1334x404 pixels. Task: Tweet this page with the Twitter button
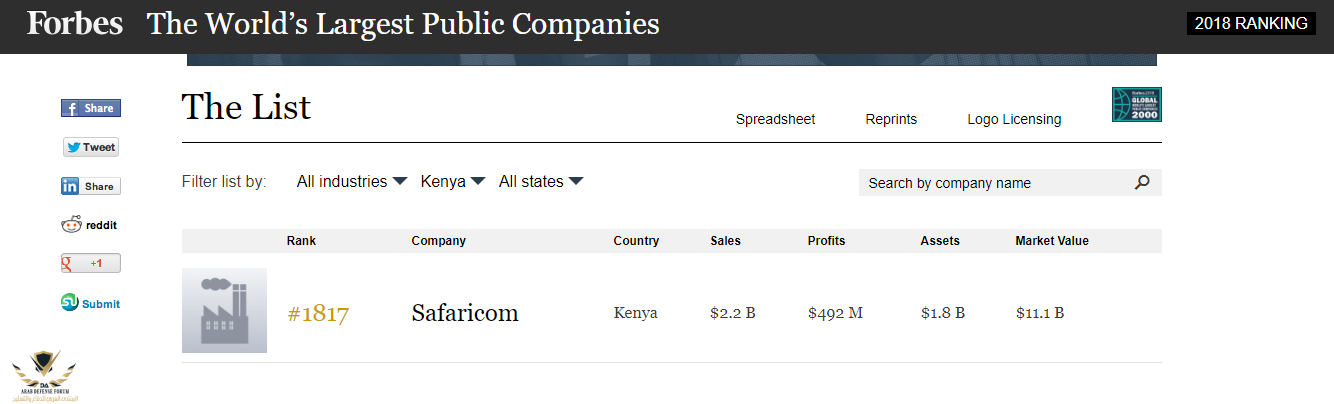[x=91, y=147]
